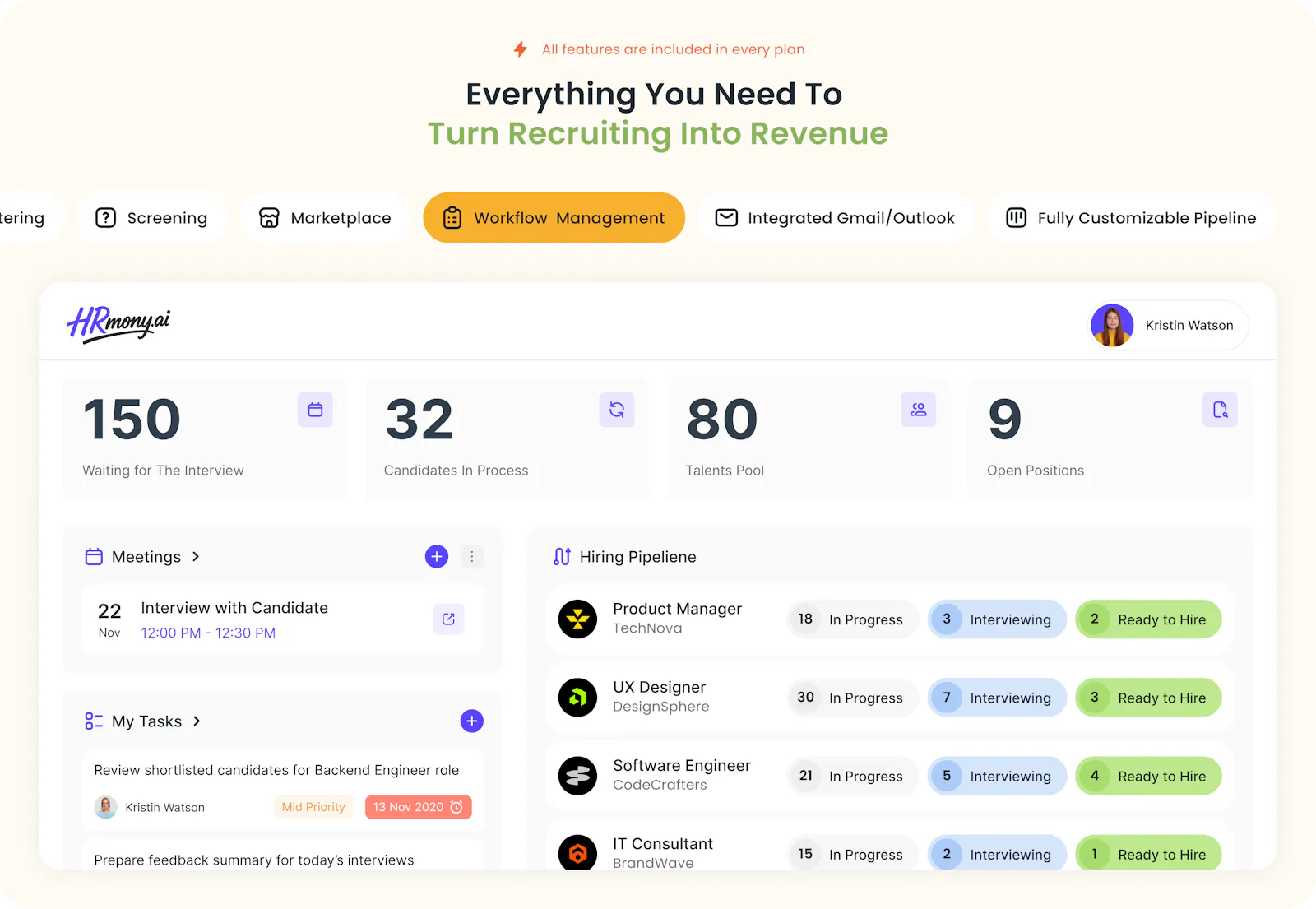
Task: Click the Mid Priority tag
Action: [313, 807]
